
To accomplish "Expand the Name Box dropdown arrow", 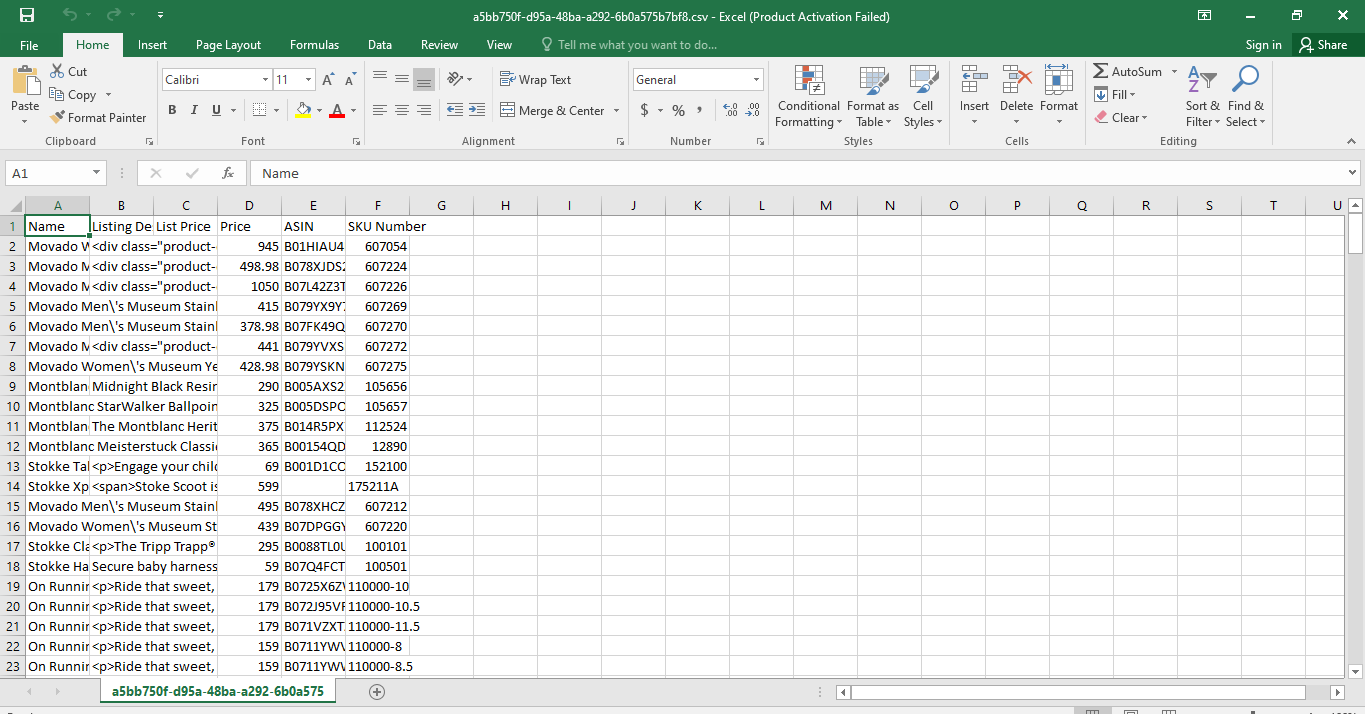I will (x=96, y=173).
